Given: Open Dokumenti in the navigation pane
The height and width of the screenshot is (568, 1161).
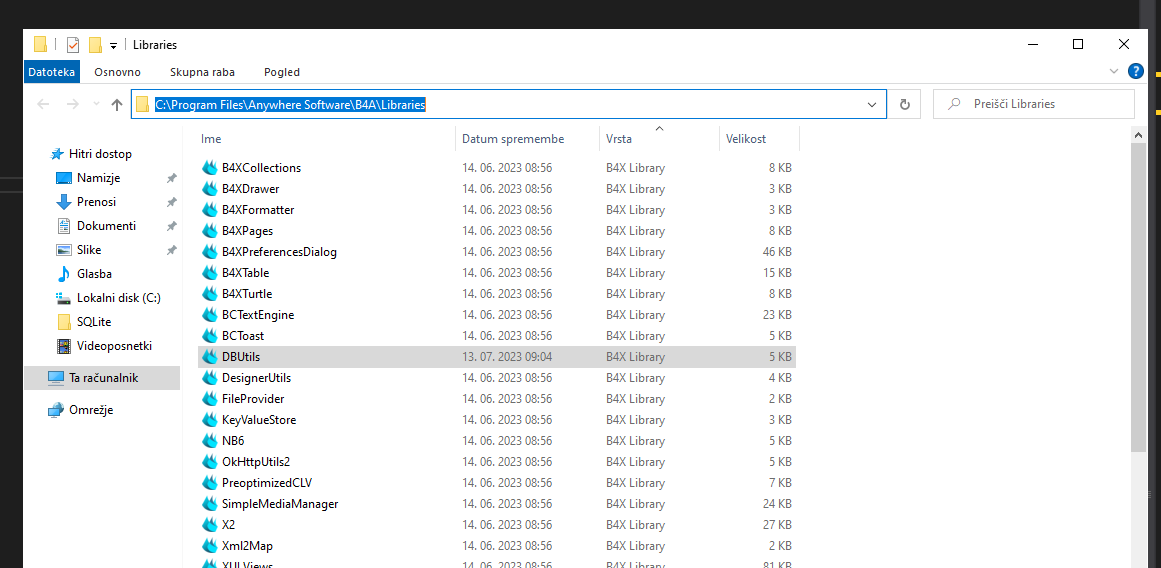Looking at the screenshot, I should 106,225.
